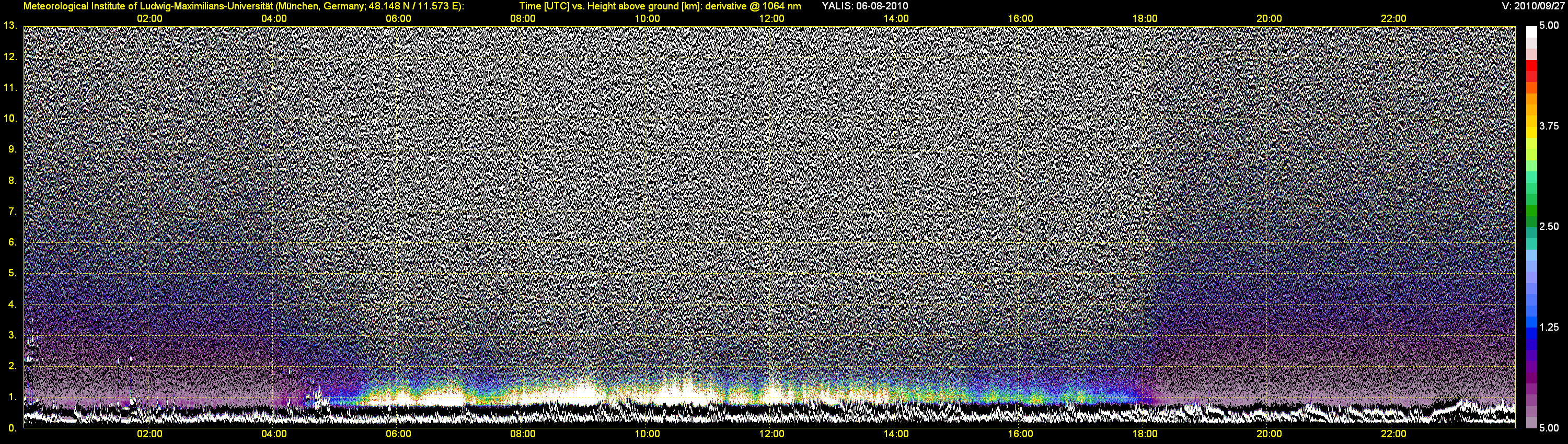This screenshot has height=444, width=1568.
Task: Select 22:00 on the lower time axis
Action: click(1394, 434)
